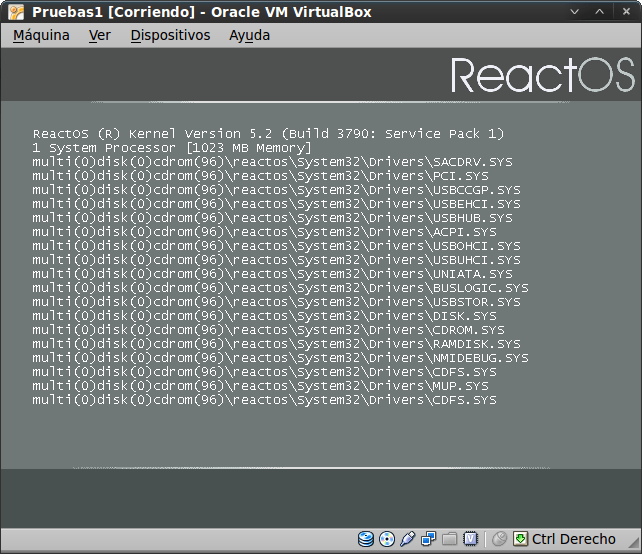Click the BUSLOGIC.SYS driver line
This screenshot has height=554, width=642.
click(x=281, y=288)
